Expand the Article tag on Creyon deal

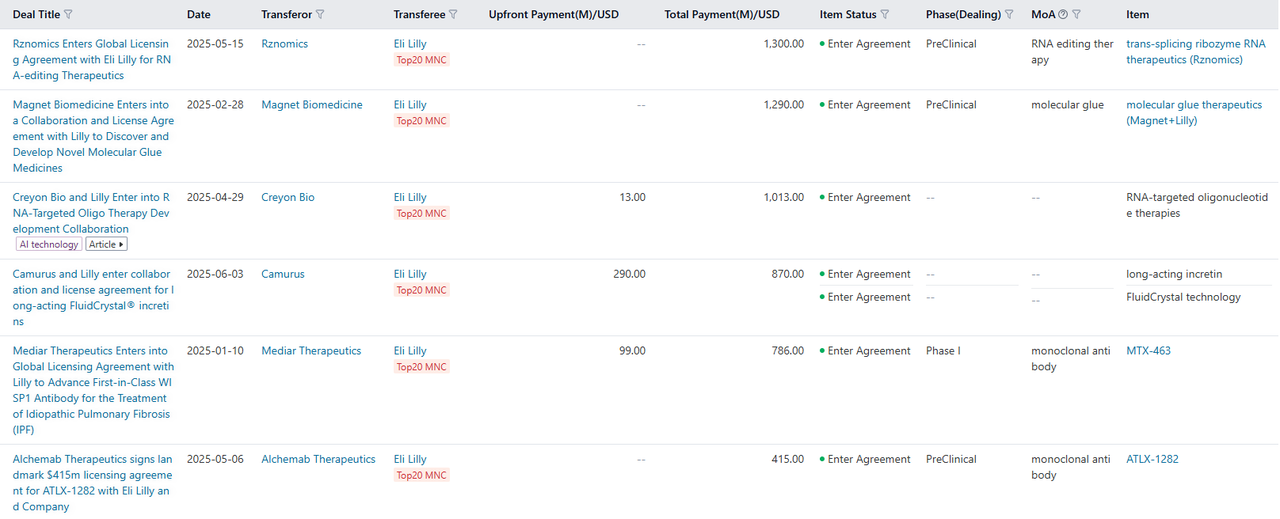pyautogui.click(x=106, y=244)
